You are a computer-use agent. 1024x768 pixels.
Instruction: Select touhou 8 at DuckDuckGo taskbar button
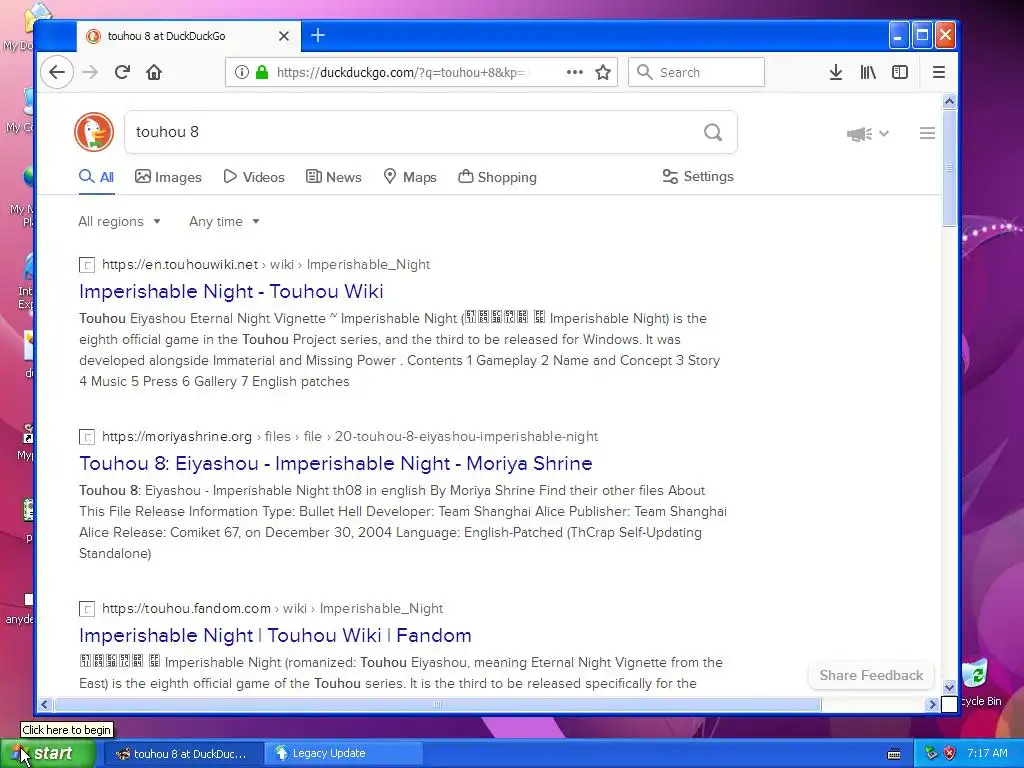pyautogui.click(x=184, y=754)
